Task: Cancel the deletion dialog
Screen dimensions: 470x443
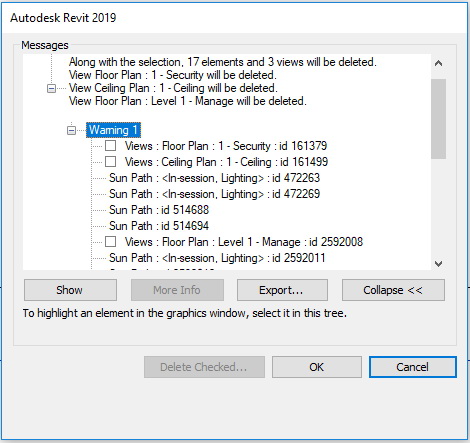Action: 413,367
